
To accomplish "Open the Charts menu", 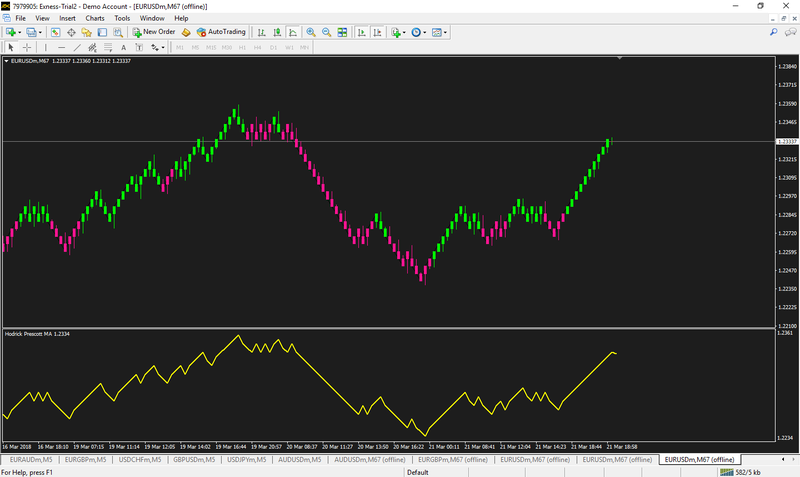I will coord(95,18).
